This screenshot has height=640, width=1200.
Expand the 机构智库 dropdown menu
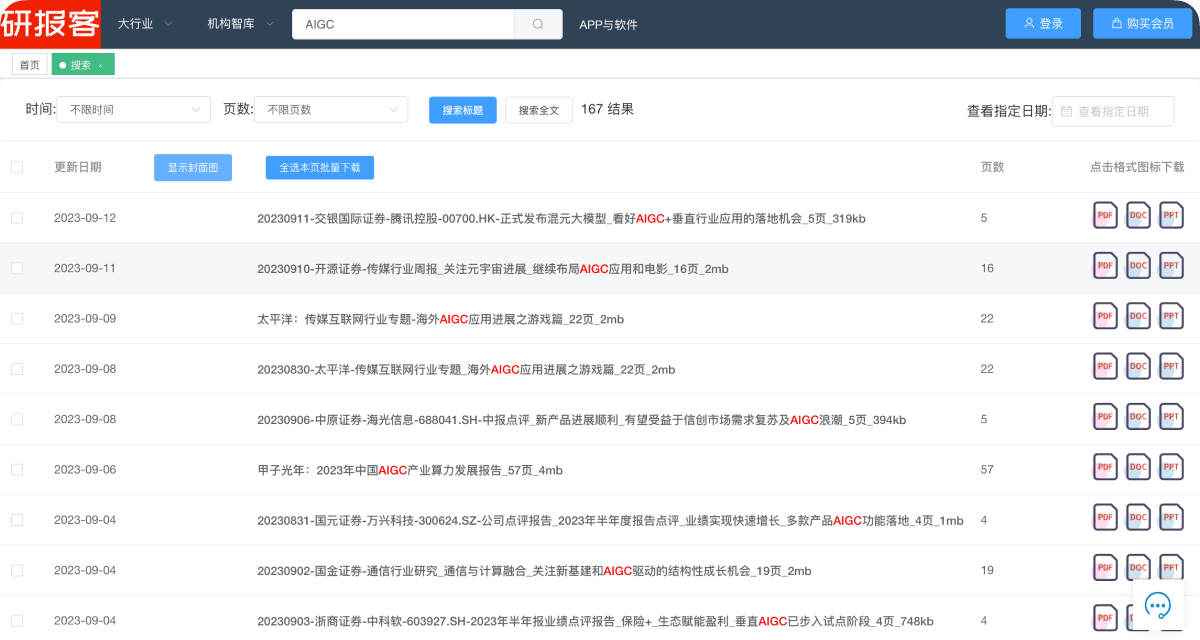point(240,24)
